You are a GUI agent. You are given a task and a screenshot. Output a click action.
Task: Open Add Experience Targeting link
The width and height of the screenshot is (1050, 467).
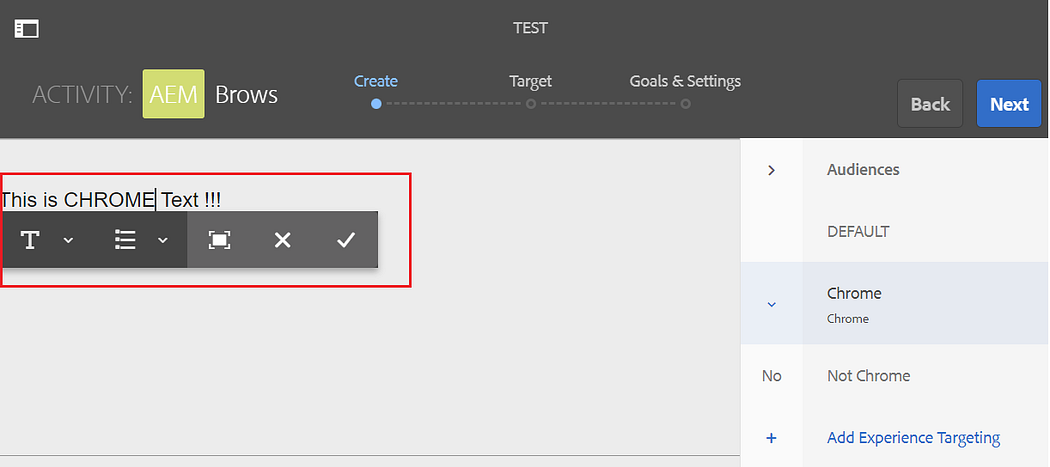913,438
